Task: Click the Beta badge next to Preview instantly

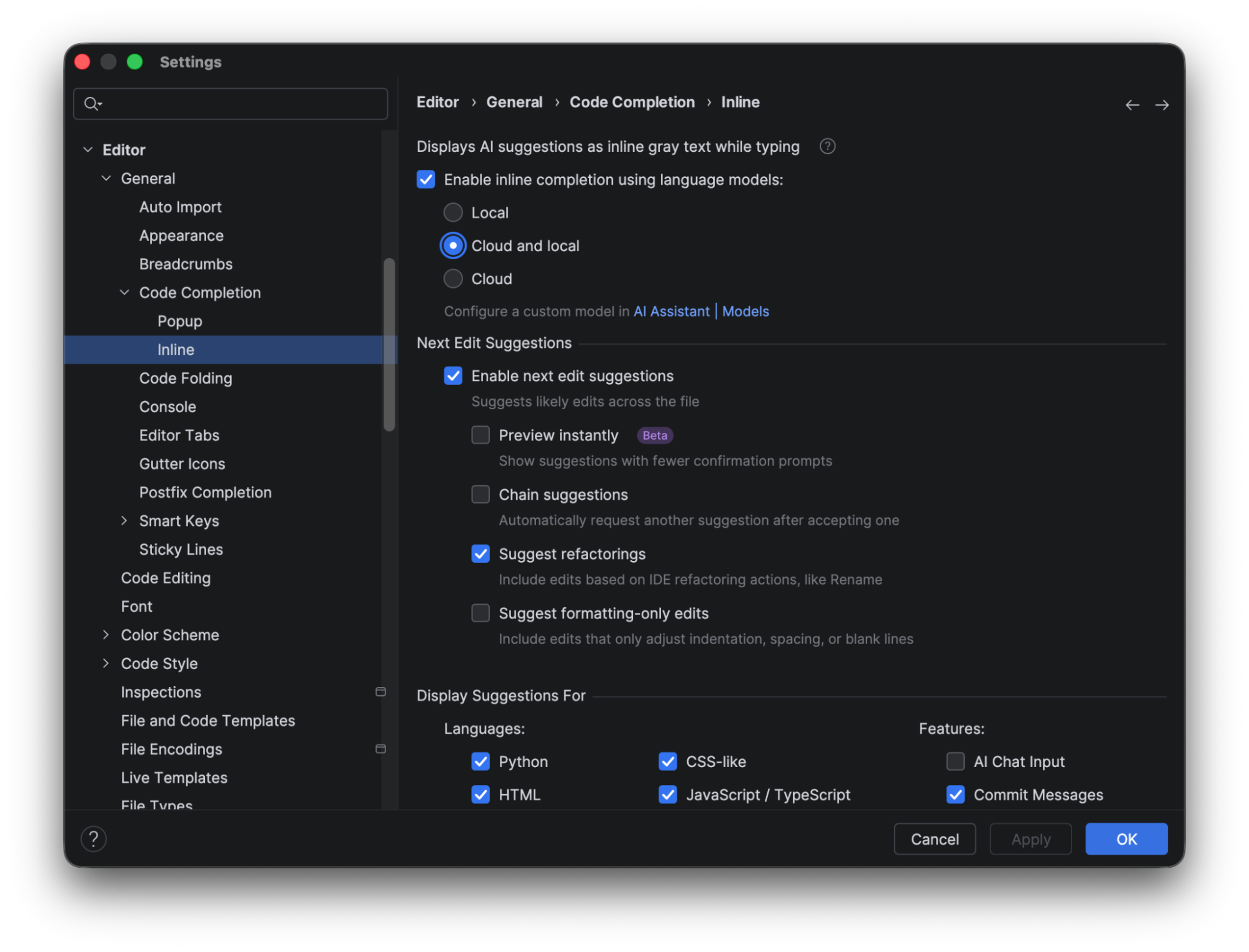Action: pos(654,435)
